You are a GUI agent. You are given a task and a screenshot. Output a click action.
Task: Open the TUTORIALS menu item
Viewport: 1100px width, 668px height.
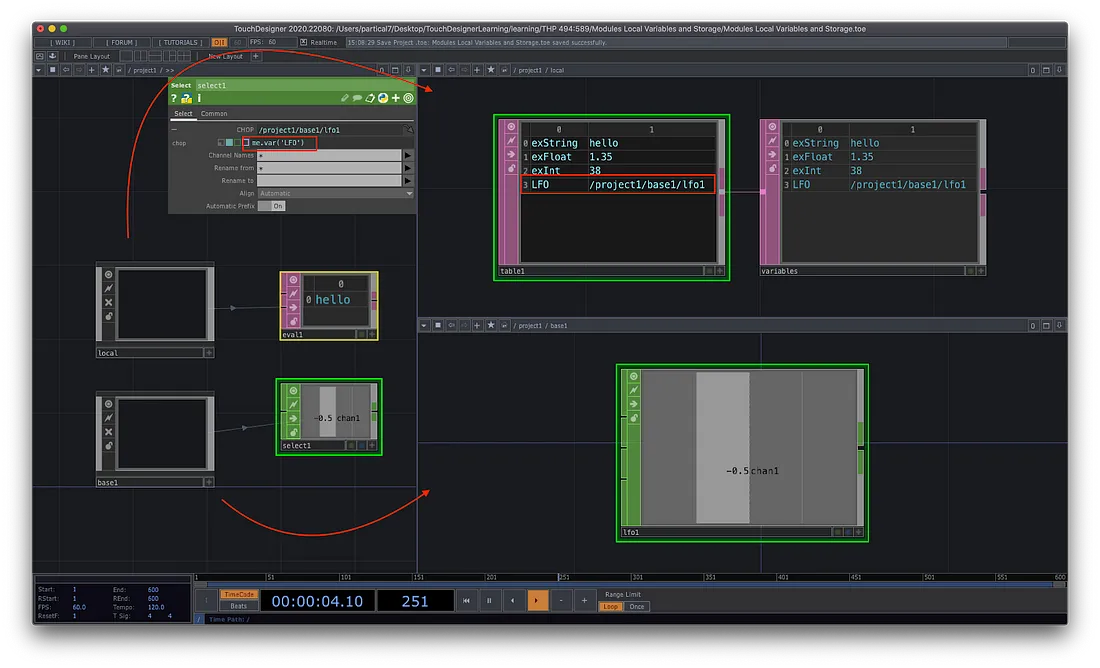click(x=178, y=43)
